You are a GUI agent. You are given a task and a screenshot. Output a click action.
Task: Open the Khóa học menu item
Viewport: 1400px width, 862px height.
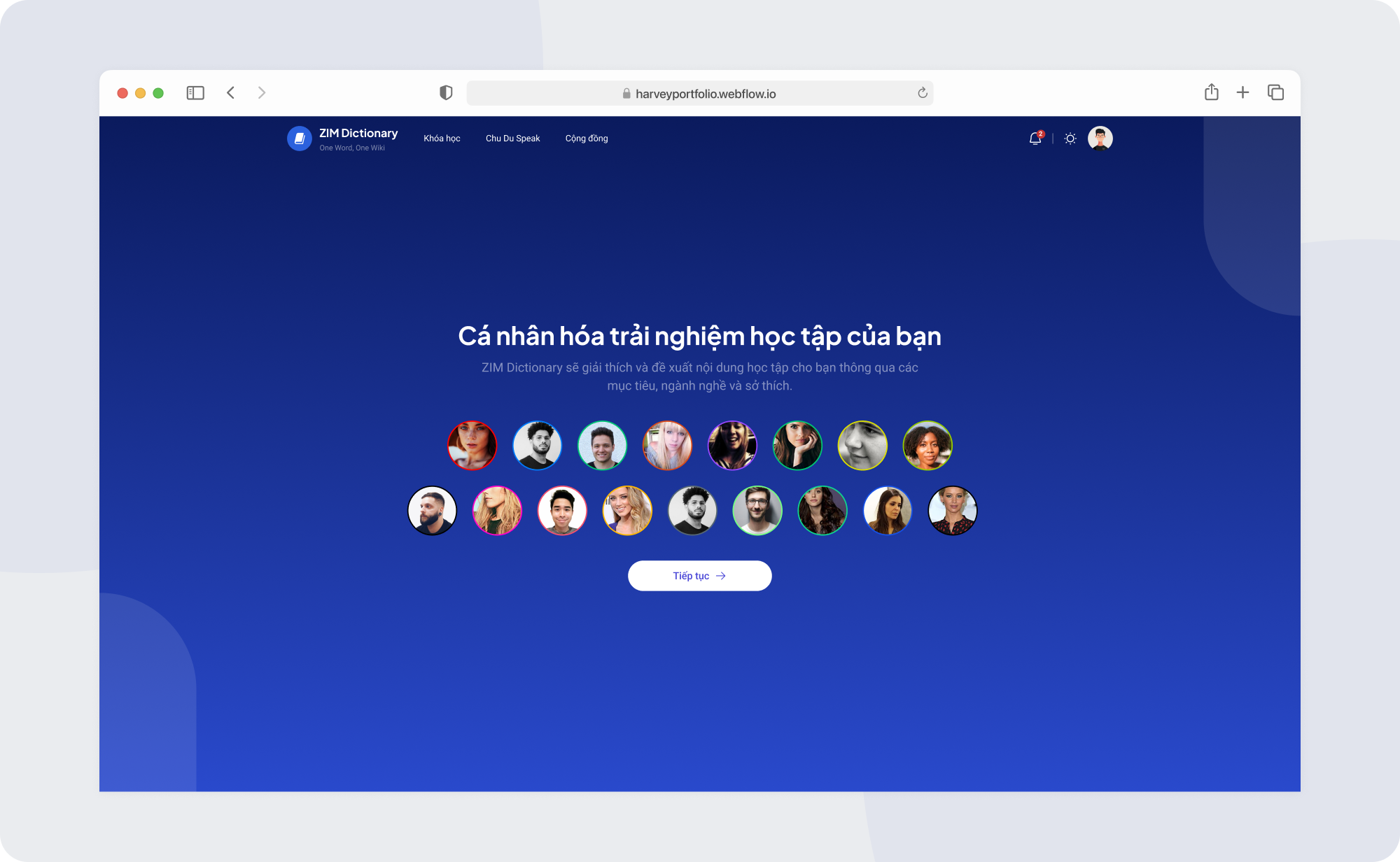point(442,139)
